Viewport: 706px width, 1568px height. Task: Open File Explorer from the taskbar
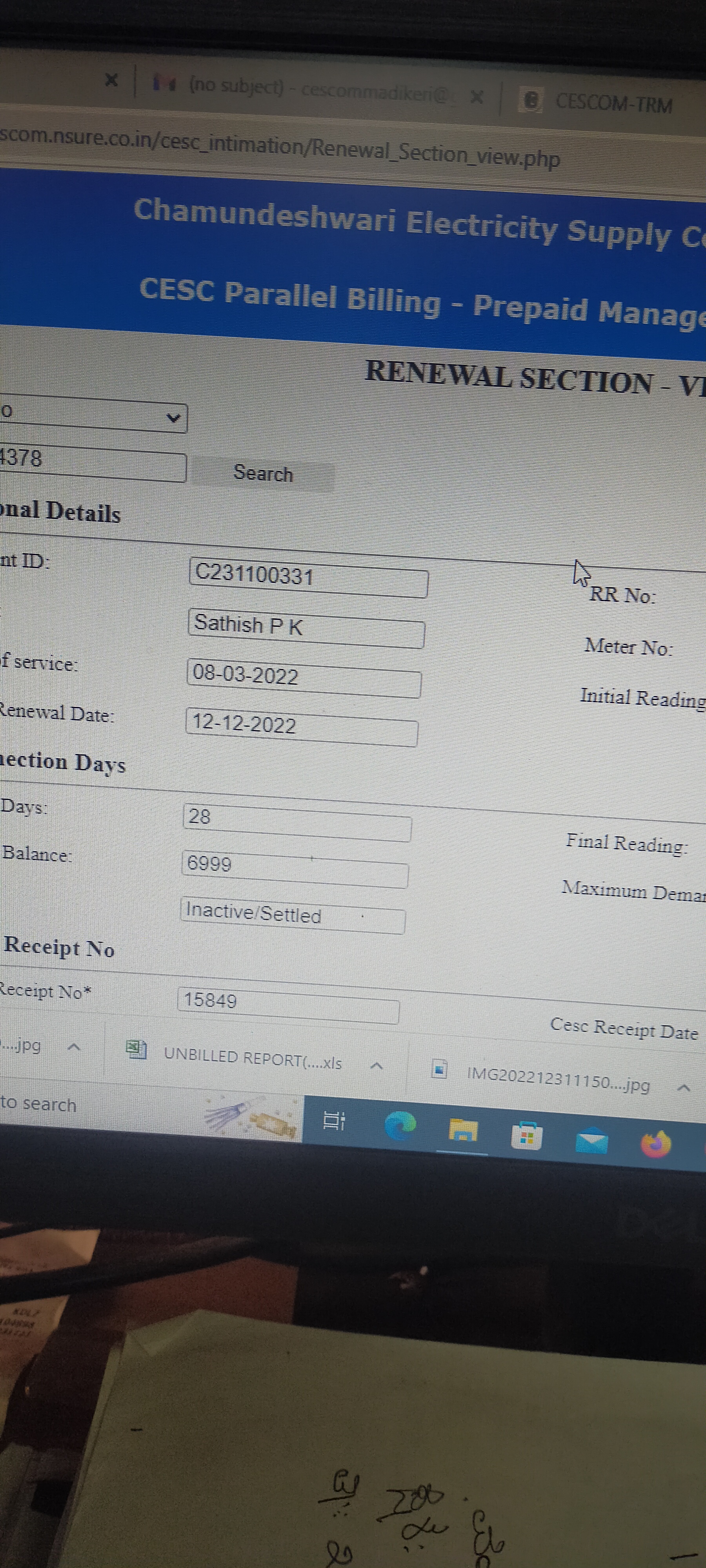tap(463, 1131)
